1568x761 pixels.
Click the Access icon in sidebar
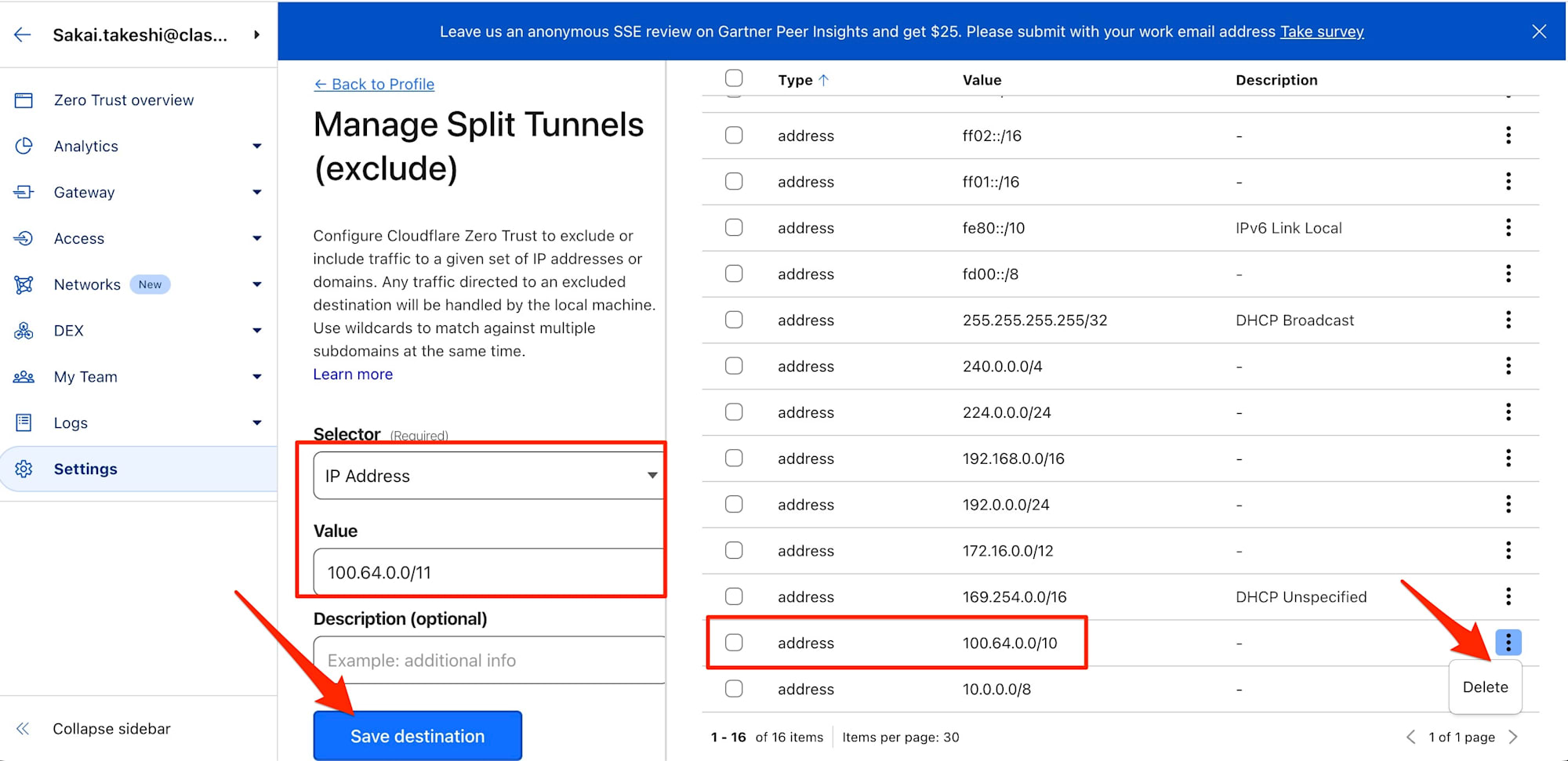pyautogui.click(x=24, y=238)
